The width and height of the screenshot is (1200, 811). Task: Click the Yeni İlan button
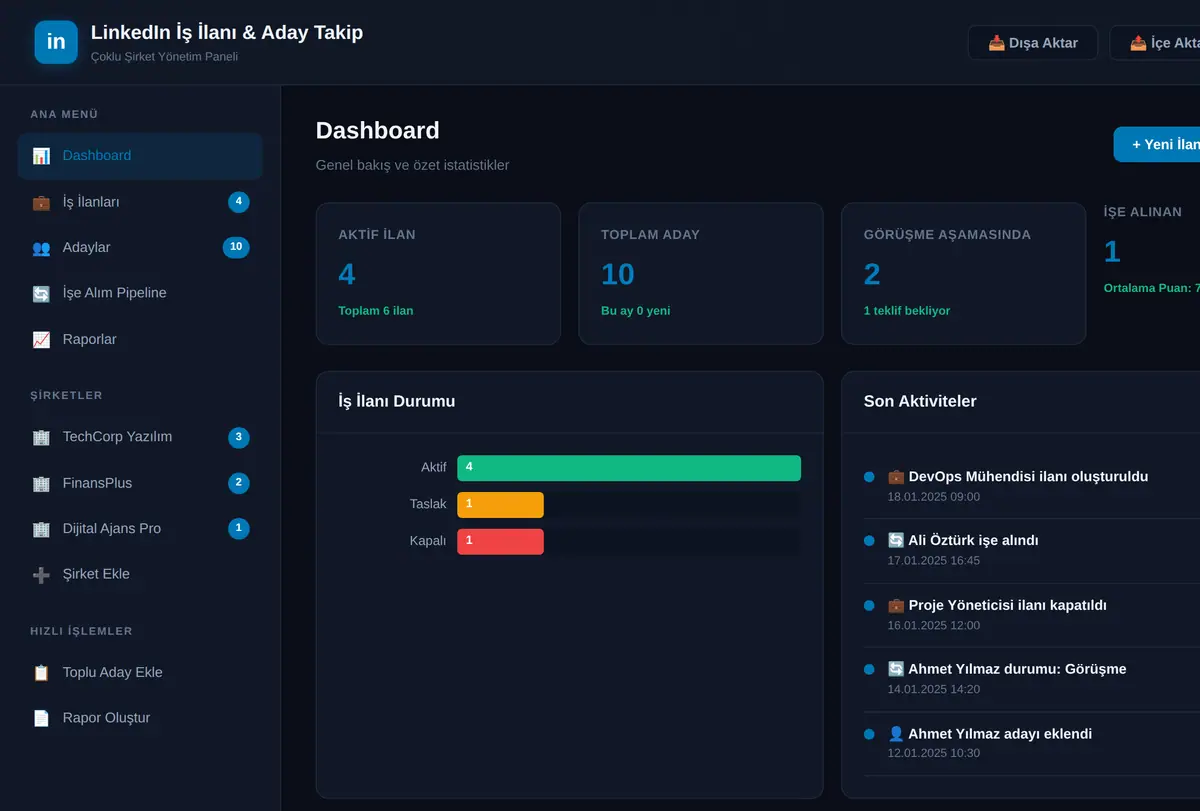click(1157, 144)
